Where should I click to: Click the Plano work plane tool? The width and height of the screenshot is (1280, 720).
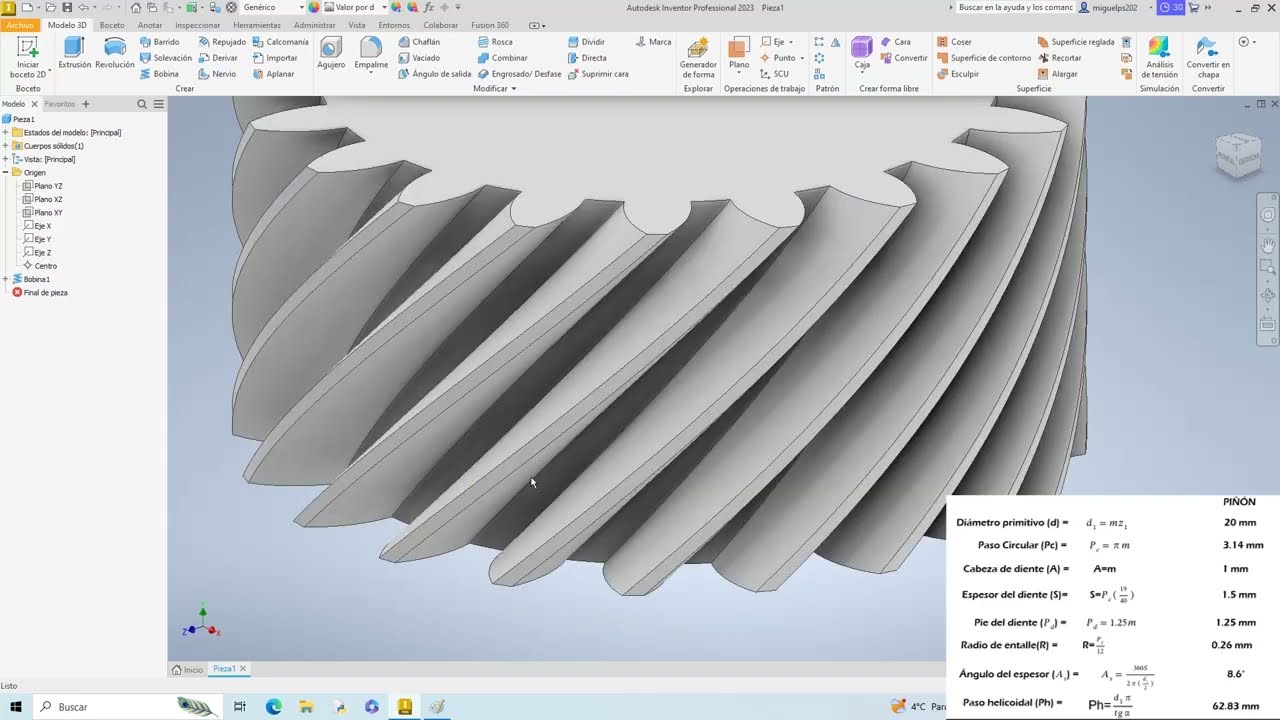[x=739, y=54]
